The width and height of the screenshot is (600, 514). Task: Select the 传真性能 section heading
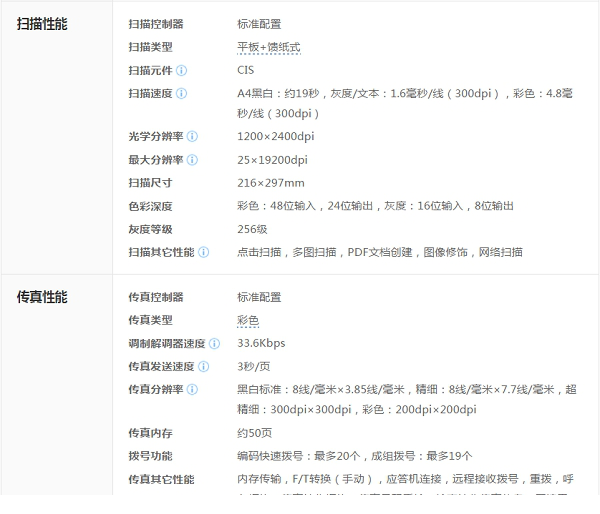(42, 297)
